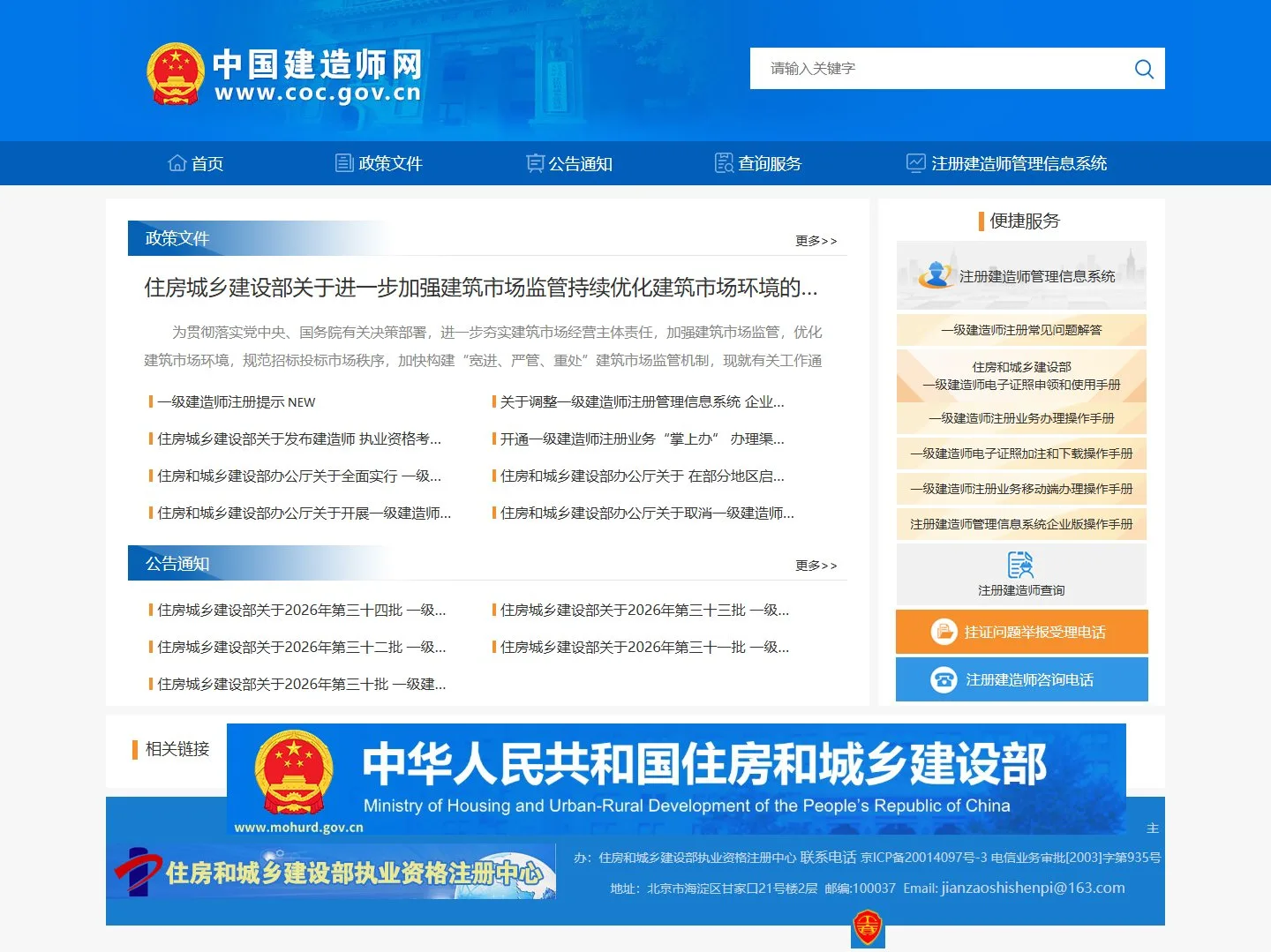Click the search magnifier icon
The height and width of the screenshot is (952, 1271).
coord(1144,69)
